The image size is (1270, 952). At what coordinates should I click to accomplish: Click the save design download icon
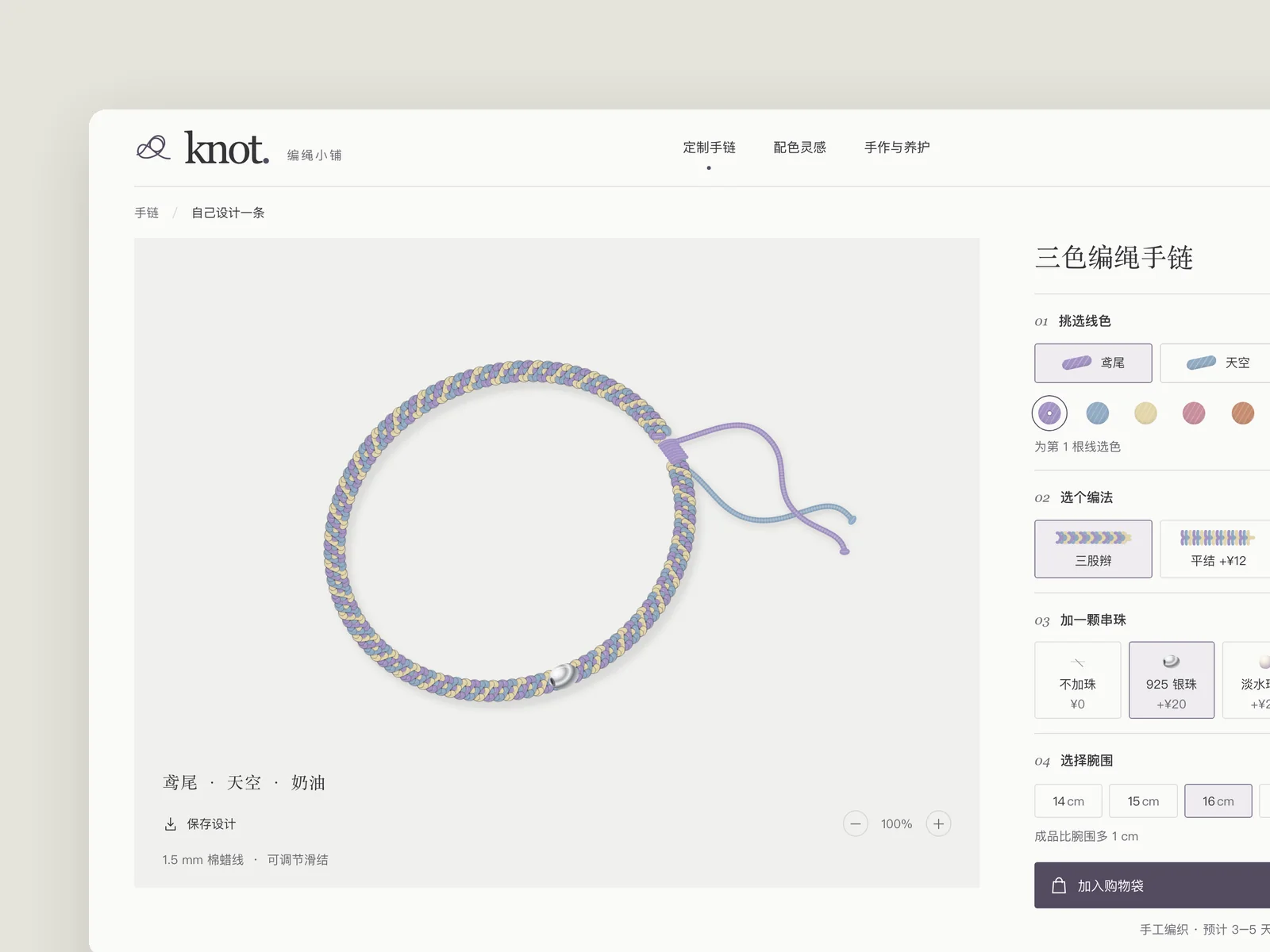[170, 824]
